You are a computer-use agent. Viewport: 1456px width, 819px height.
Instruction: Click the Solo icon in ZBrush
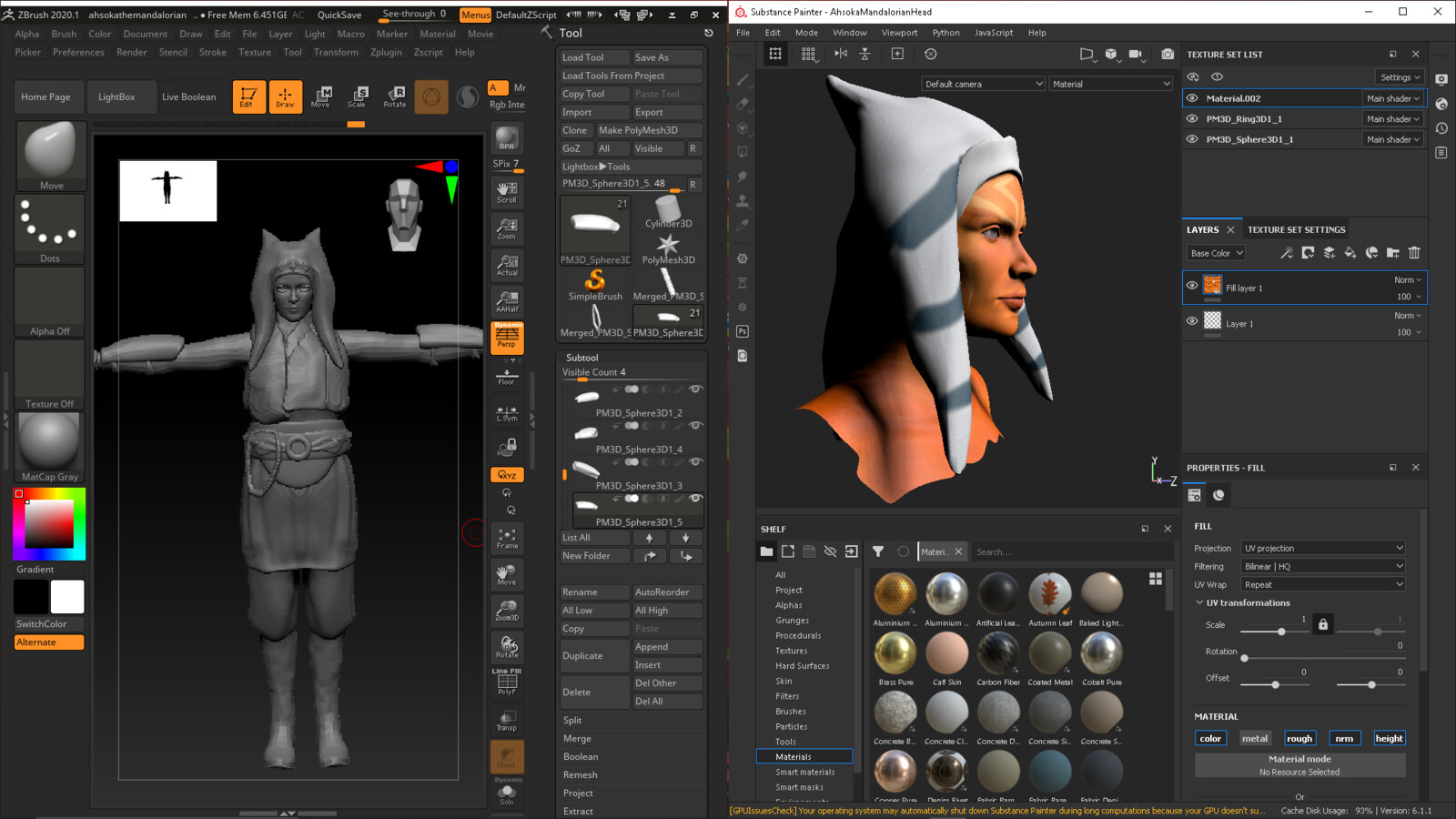(507, 794)
